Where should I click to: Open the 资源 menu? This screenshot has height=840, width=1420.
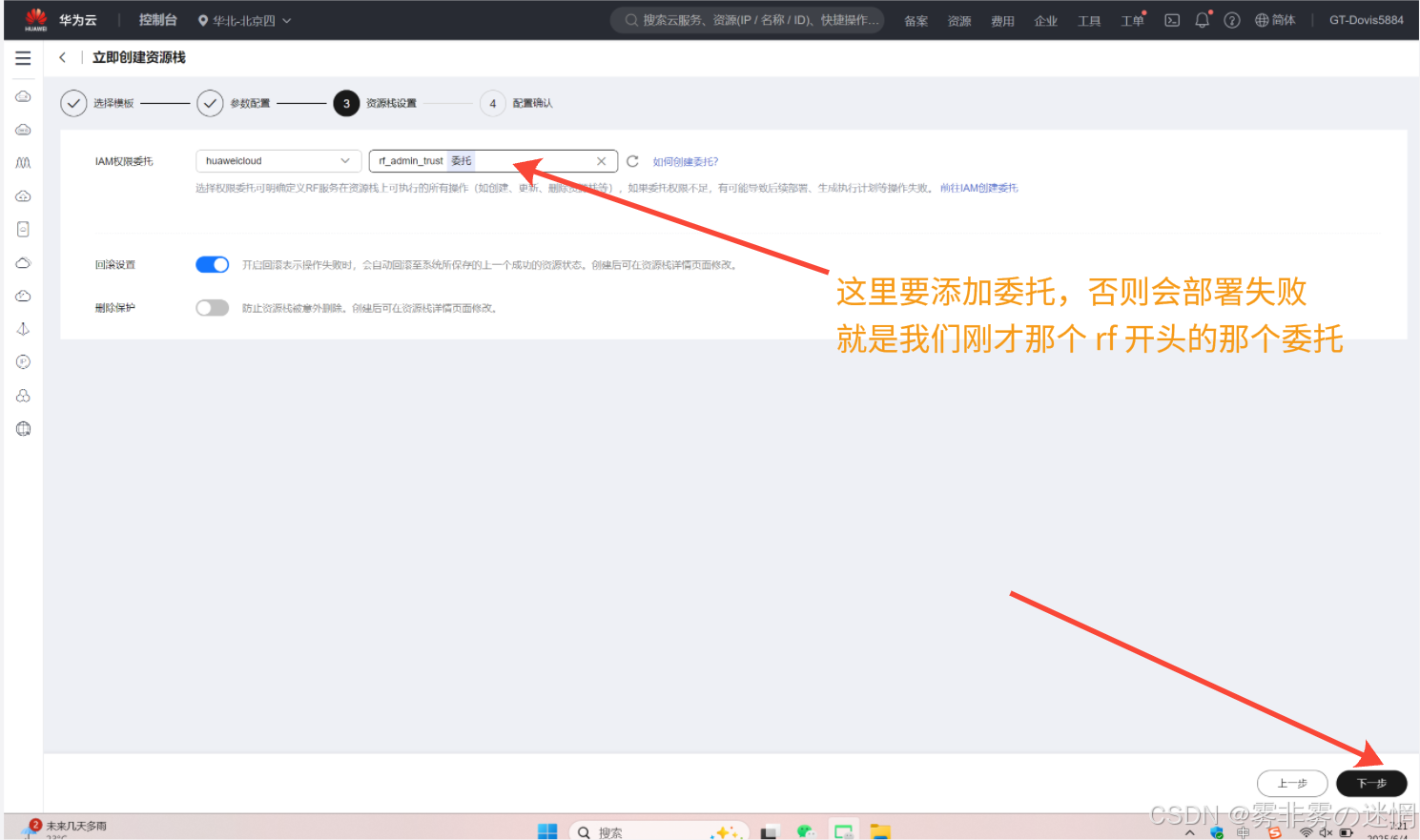click(x=959, y=21)
